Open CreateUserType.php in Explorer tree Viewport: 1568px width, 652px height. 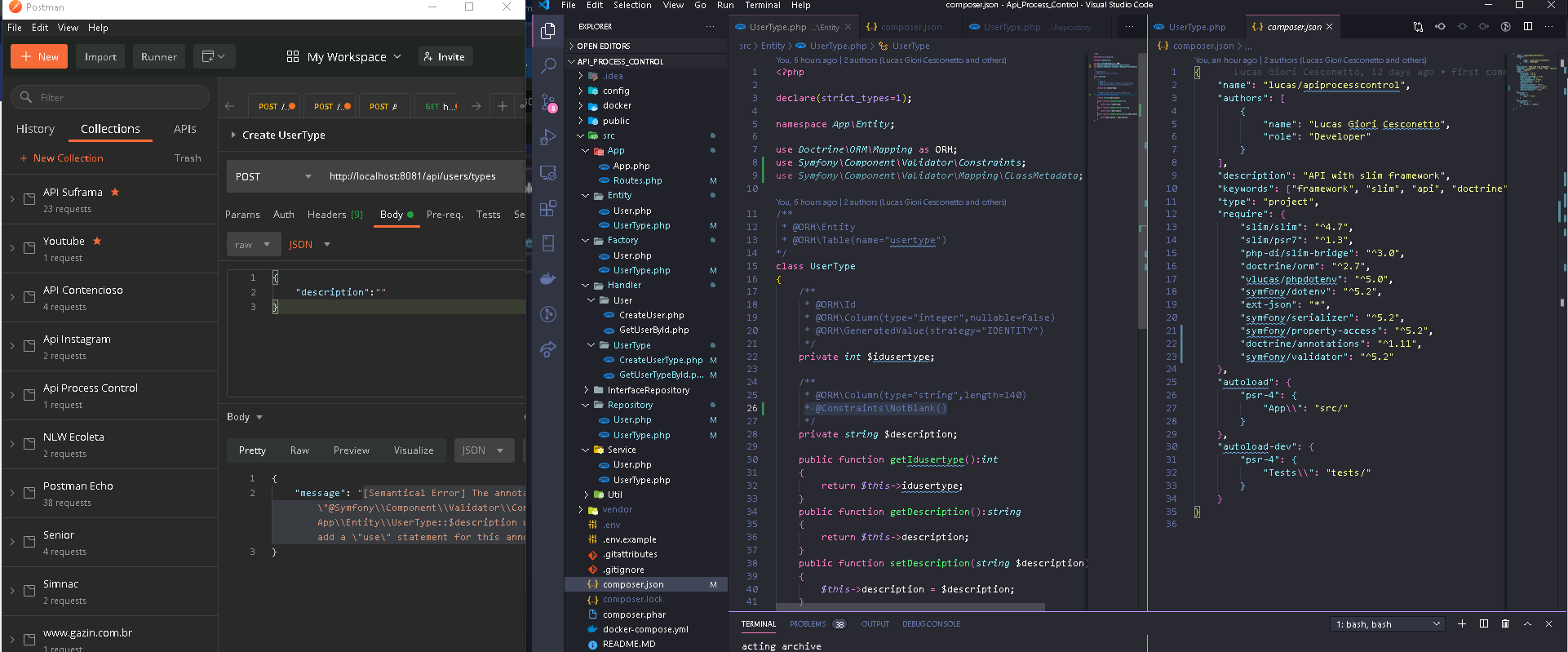661,359
